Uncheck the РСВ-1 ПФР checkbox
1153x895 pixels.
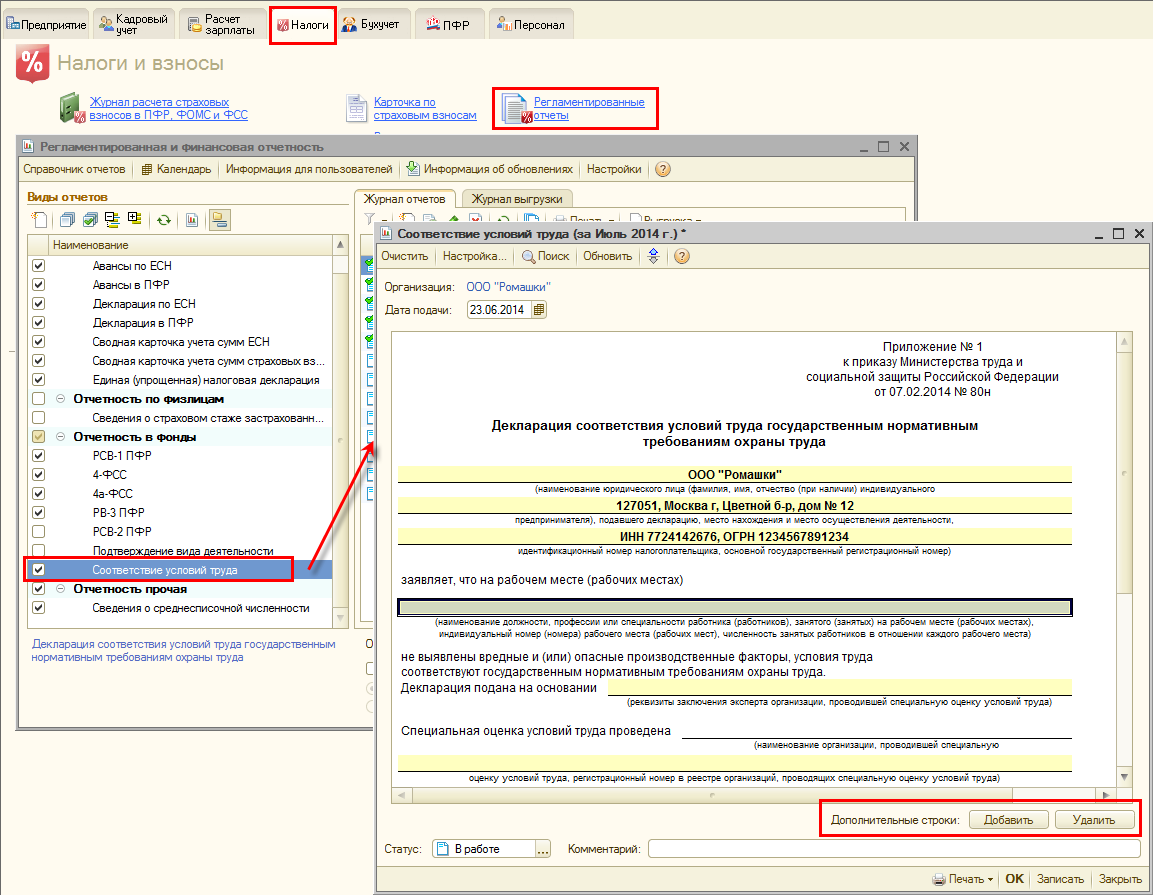(39, 456)
